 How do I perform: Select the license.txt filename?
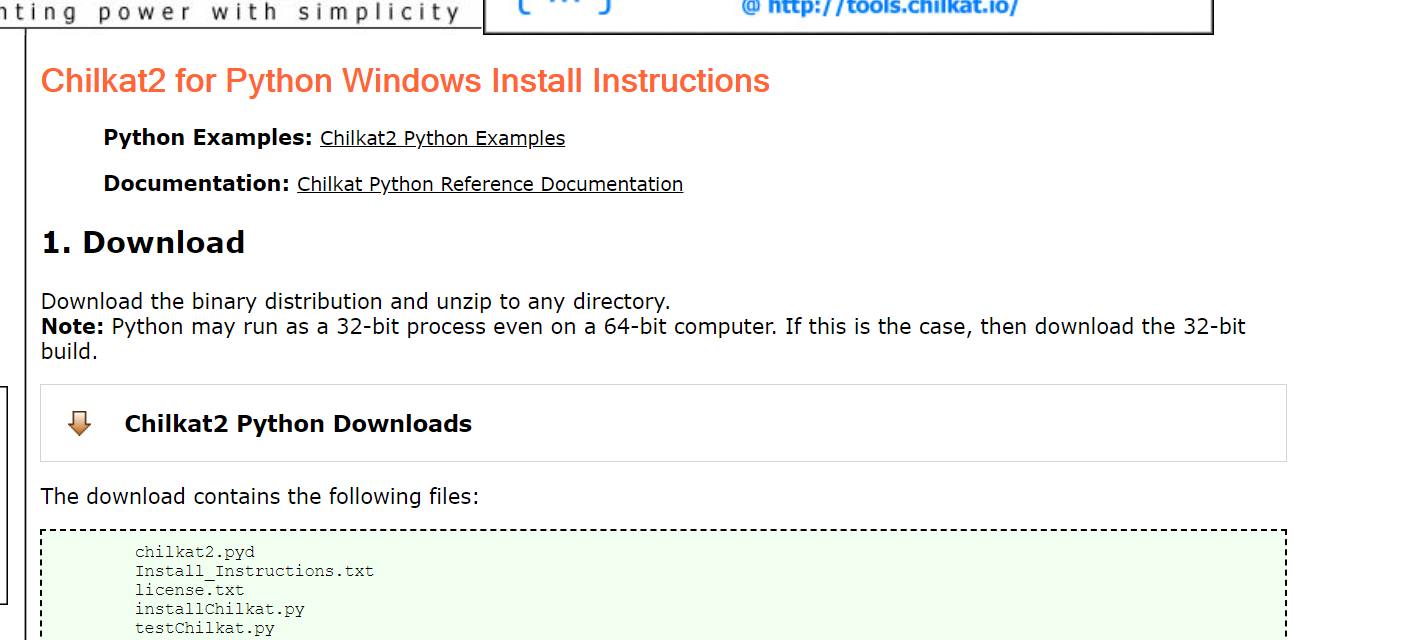(190, 589)
